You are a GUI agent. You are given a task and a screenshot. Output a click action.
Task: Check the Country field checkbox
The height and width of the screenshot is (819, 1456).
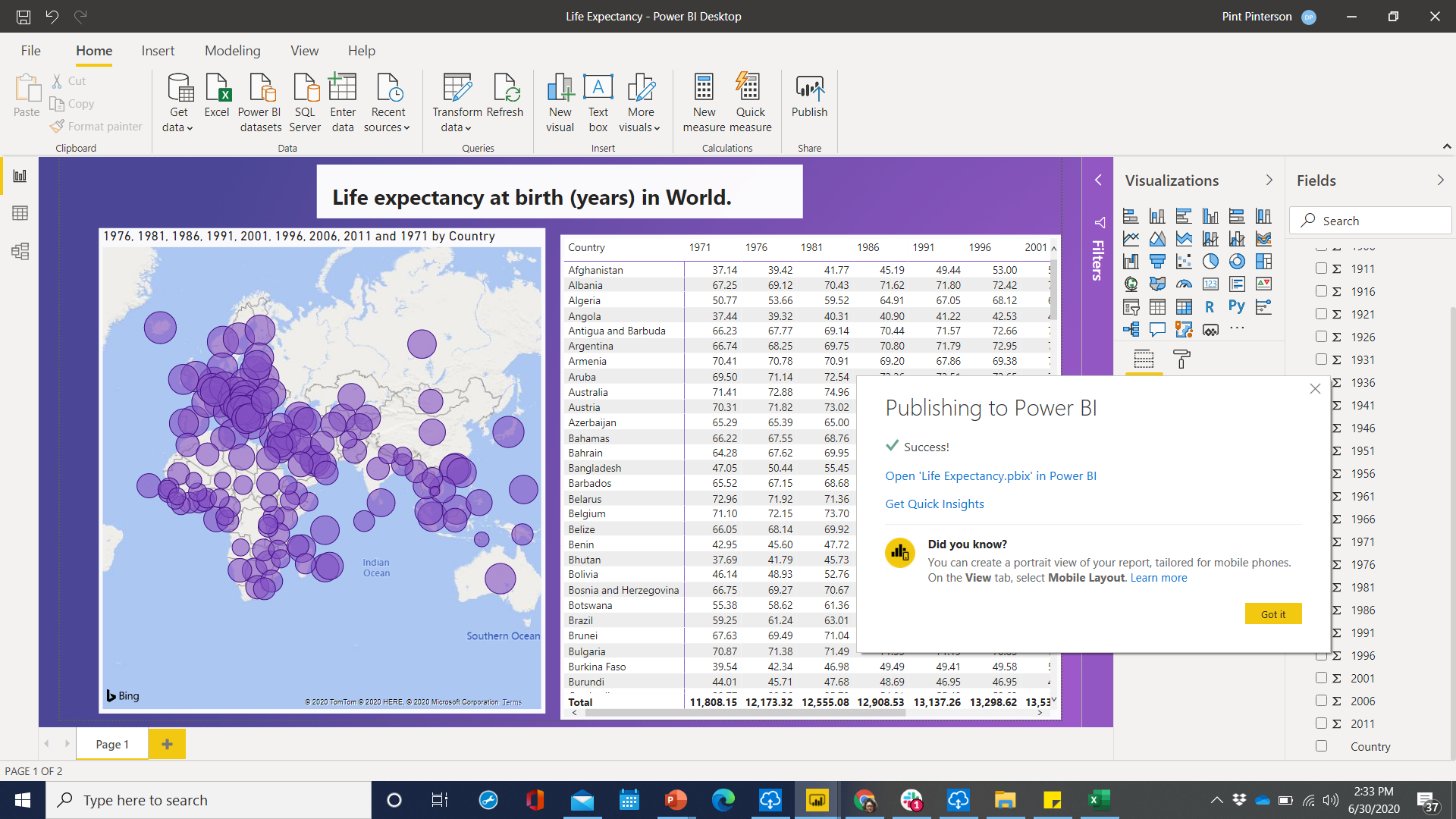(x=1321, y=746)
